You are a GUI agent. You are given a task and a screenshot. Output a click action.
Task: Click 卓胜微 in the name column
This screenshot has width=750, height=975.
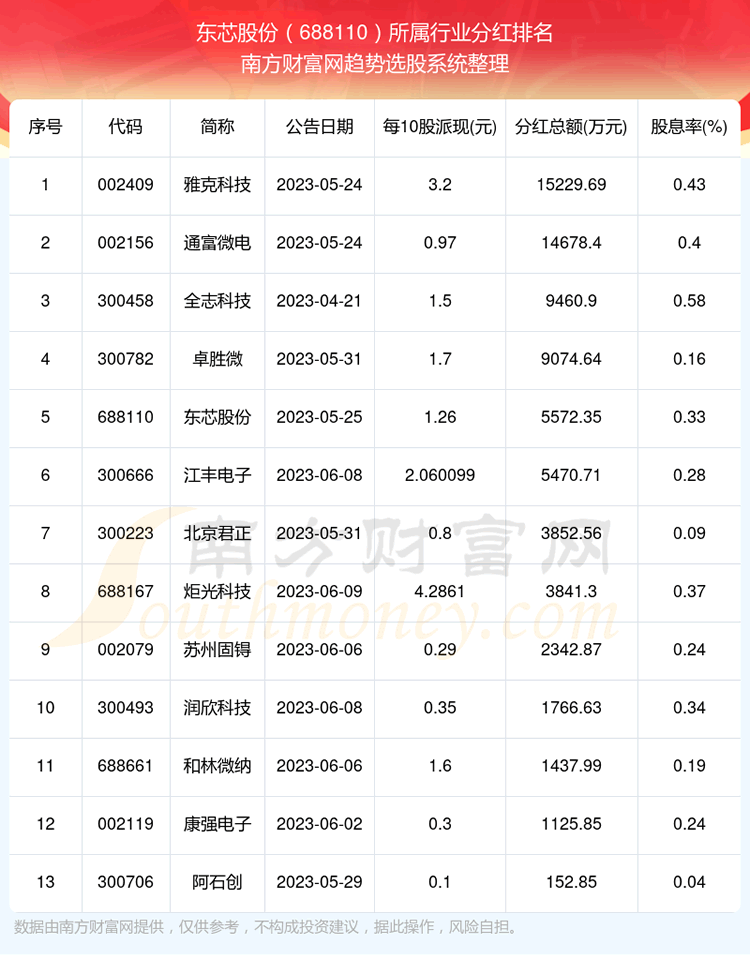click(x=217, y=359)
